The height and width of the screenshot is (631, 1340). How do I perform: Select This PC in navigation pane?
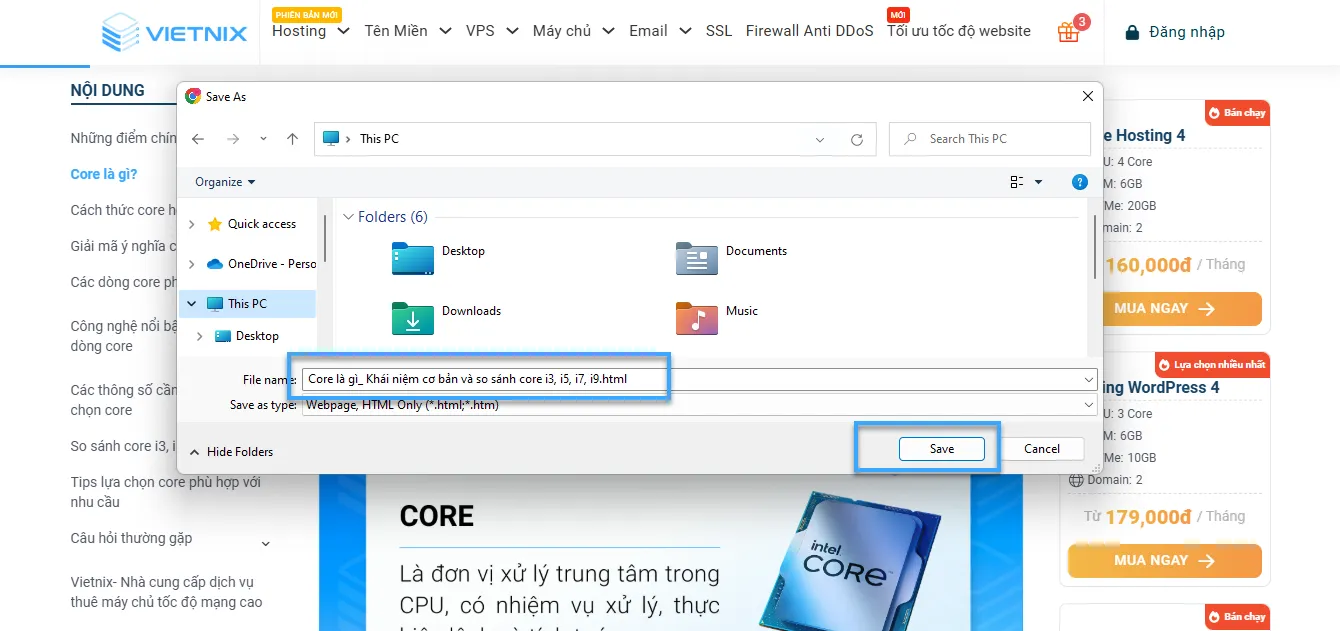point(246,304)
